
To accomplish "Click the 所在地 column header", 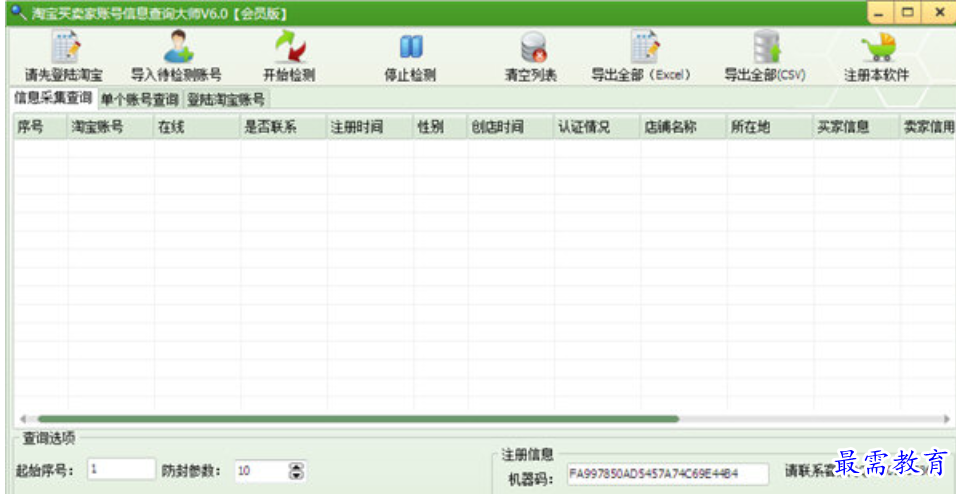I will click(770, 127).
